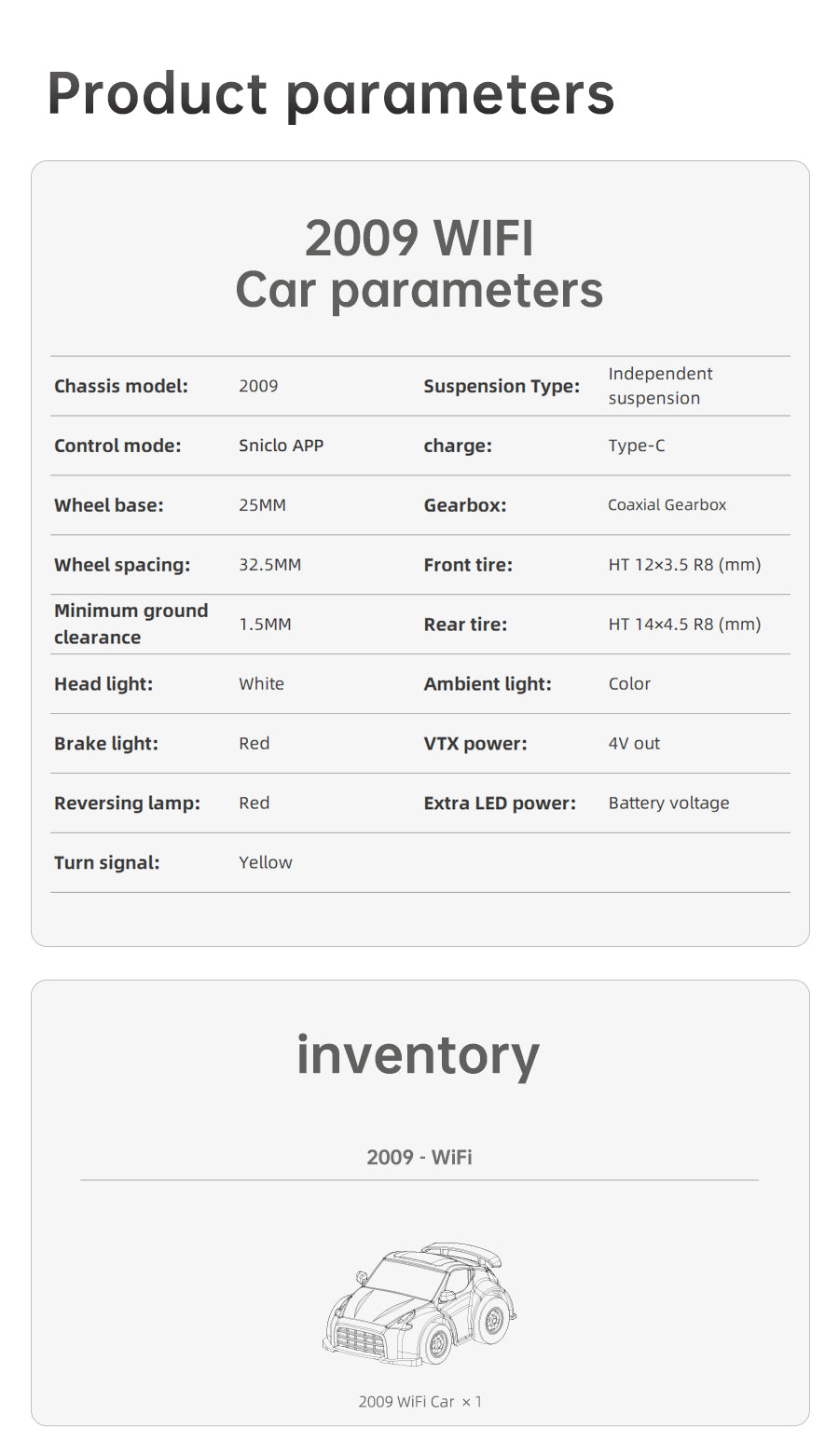Select the "Wheel base:" label
This screenshot has width=839, height=1456.
pos(109,505)
